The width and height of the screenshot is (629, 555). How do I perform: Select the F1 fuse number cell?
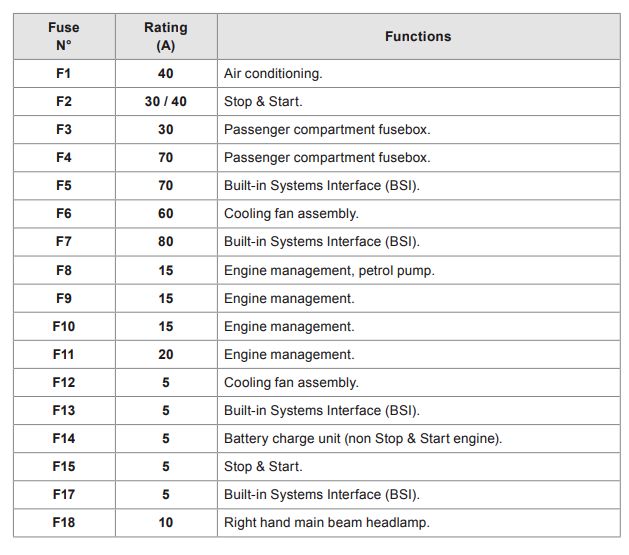[63, 73]
